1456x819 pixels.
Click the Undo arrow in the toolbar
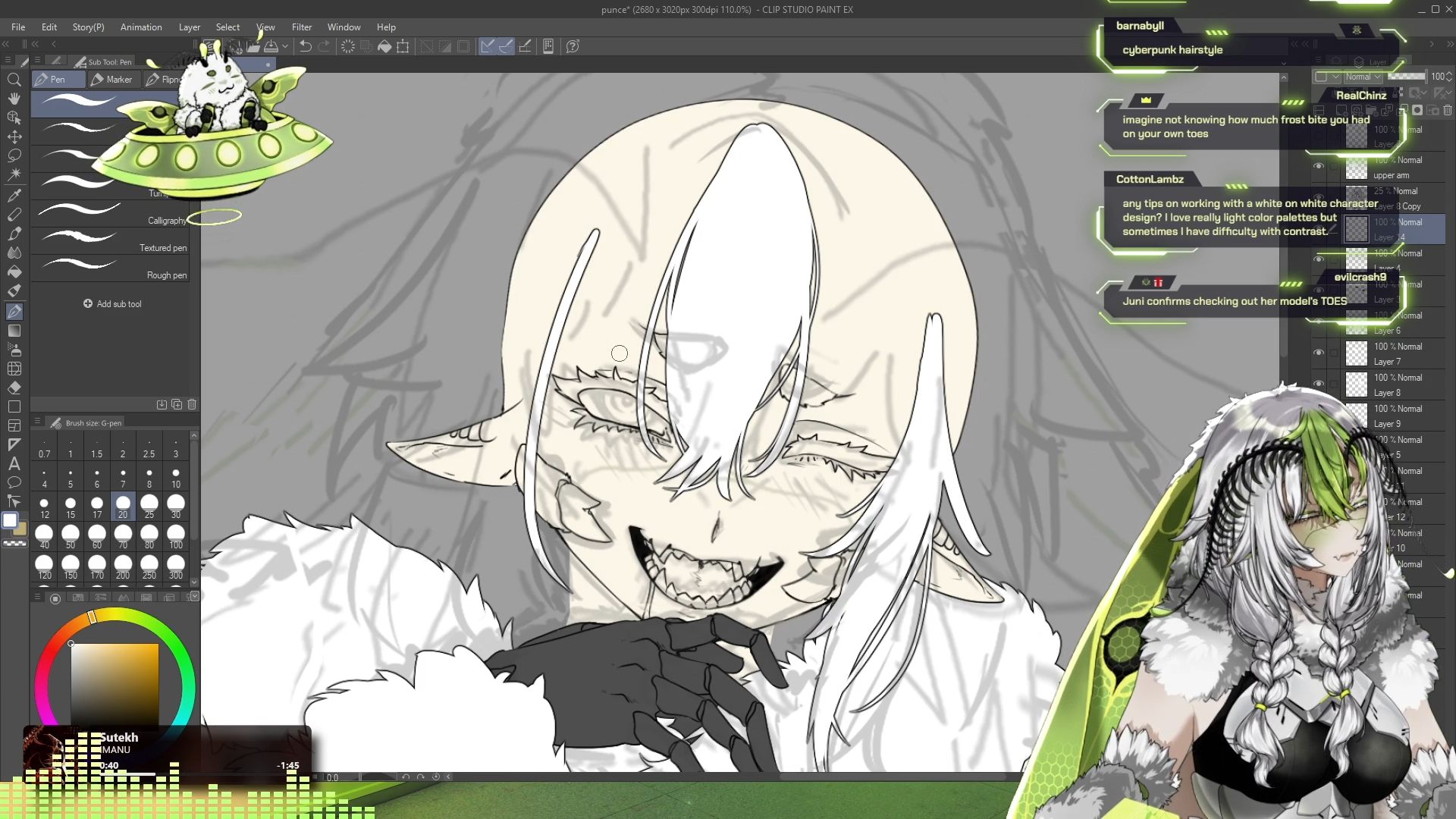pyautogui.click(x=305, y=46)
